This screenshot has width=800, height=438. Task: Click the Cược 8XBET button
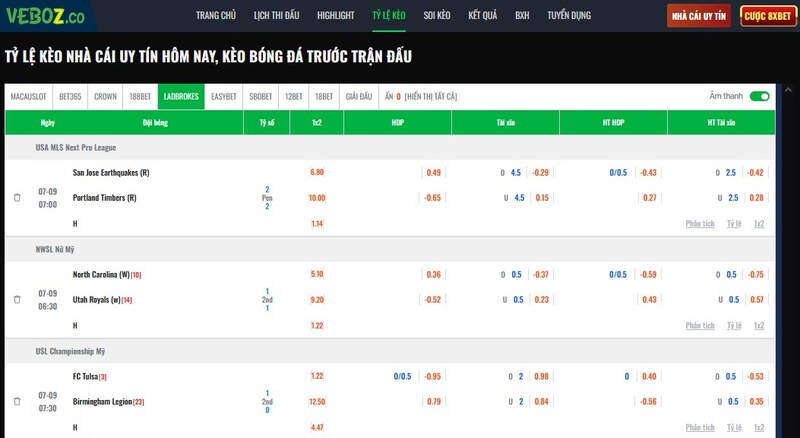tap(768, 16)
